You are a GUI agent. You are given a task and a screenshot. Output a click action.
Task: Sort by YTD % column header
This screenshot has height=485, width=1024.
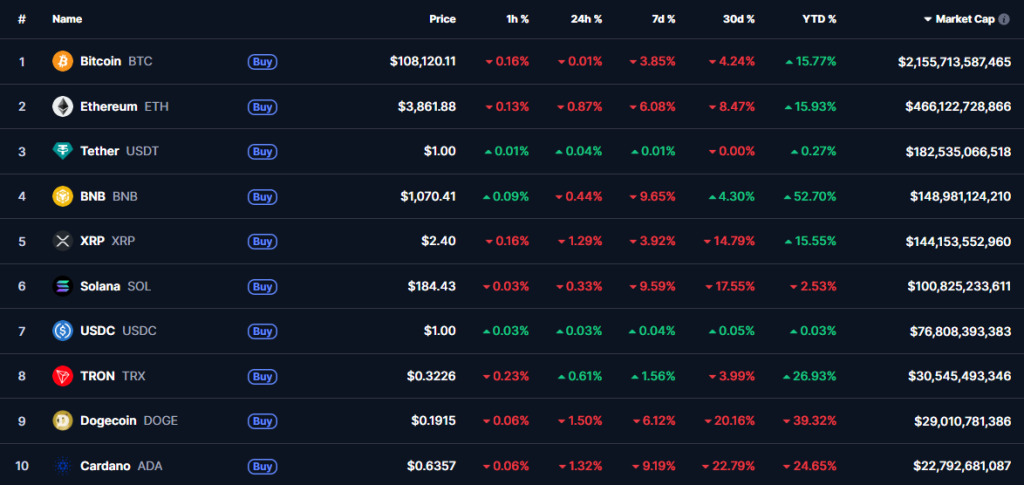(x=819, y=19)
